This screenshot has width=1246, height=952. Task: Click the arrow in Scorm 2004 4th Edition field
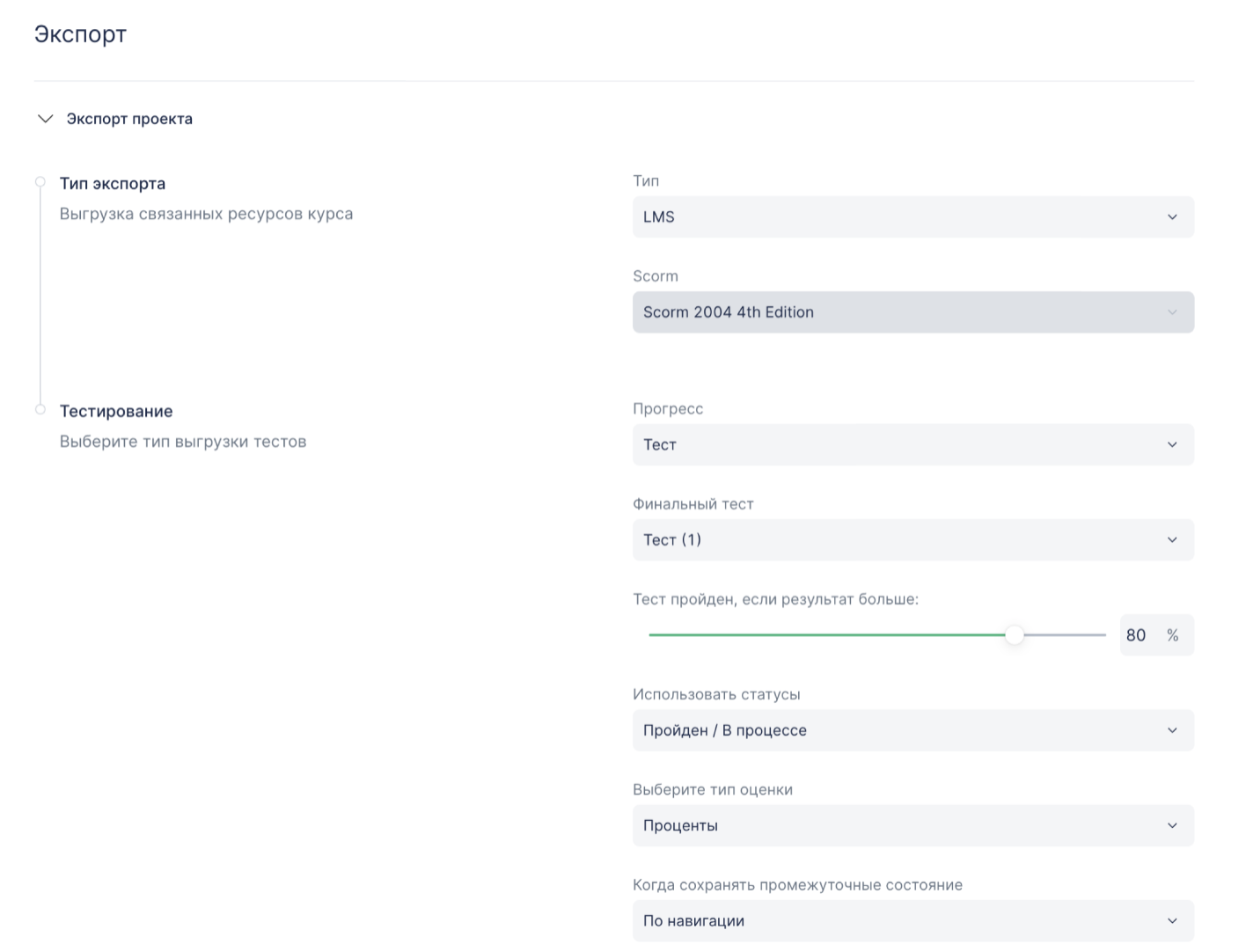(1171, 312)
